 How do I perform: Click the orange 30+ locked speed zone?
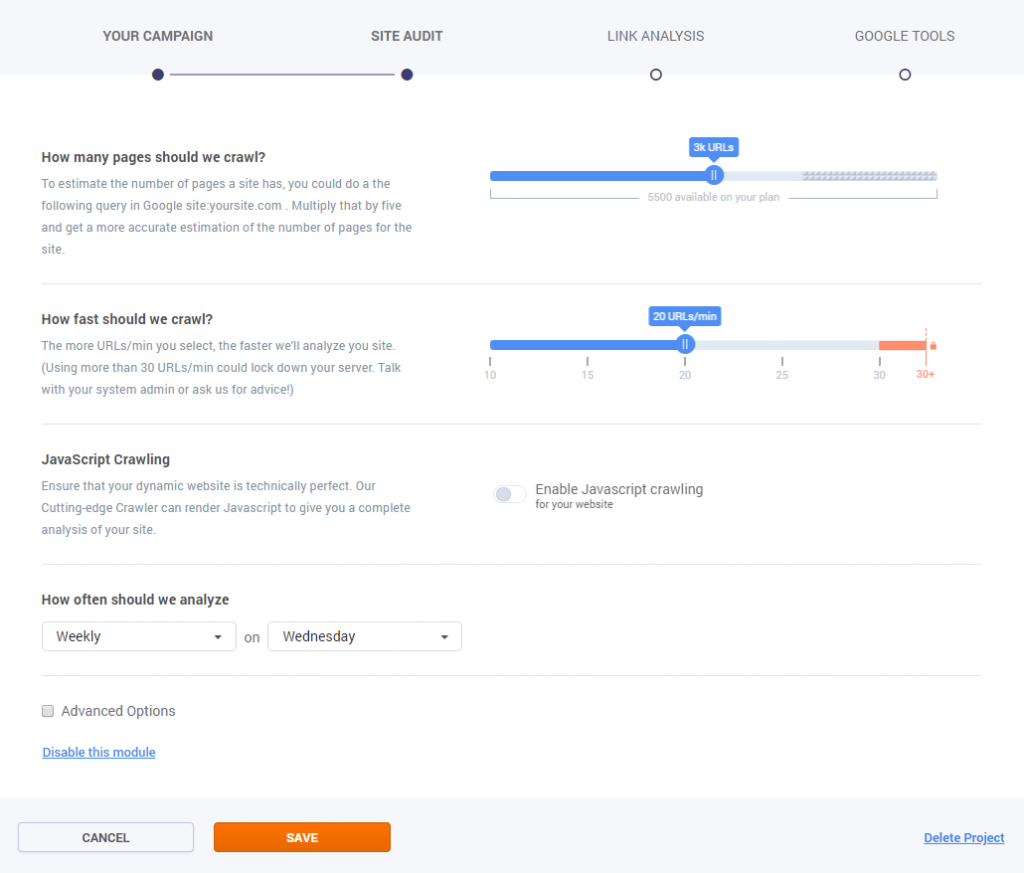tap(902, 345)
